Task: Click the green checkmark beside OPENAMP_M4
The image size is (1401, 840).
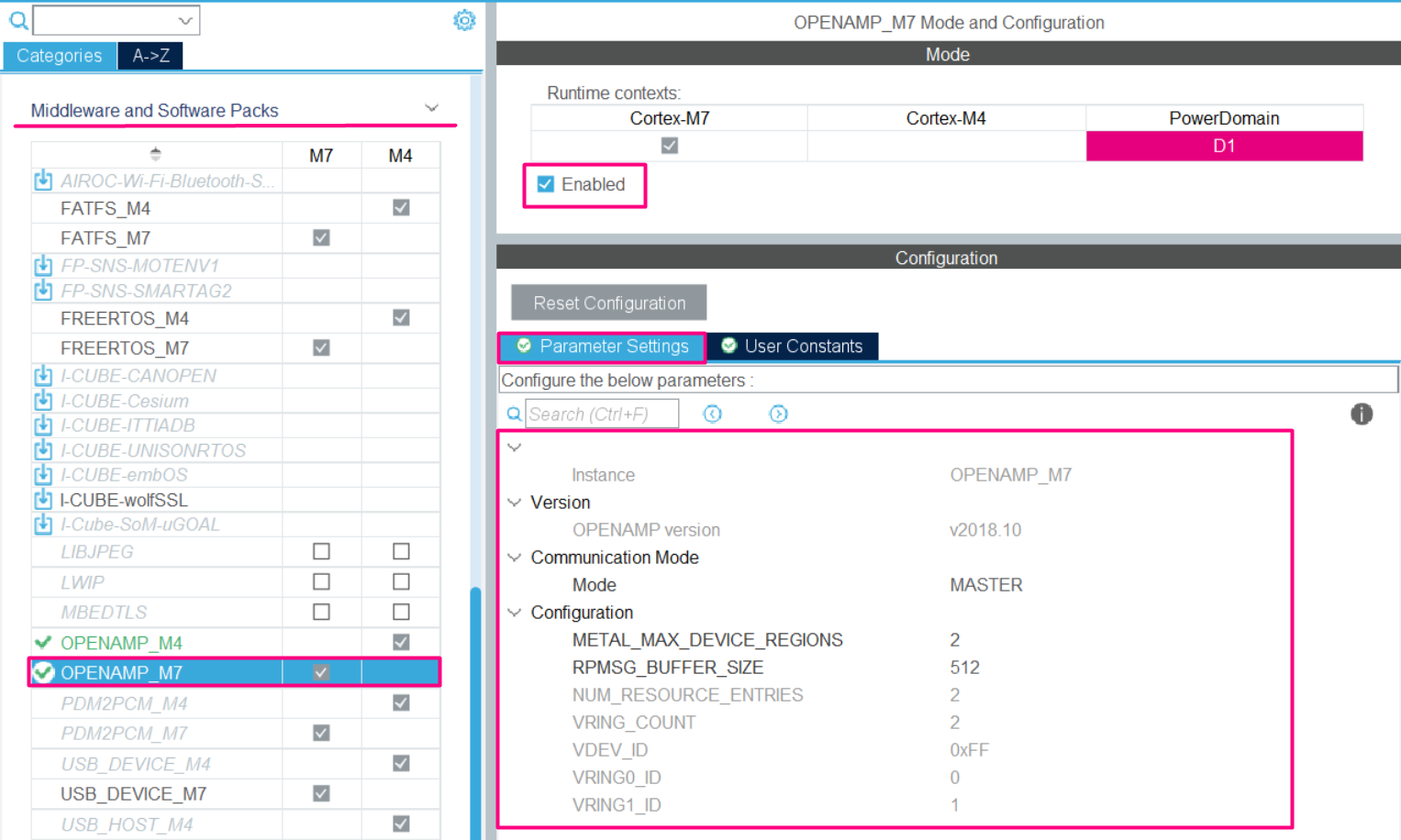Action: [40, 642]
